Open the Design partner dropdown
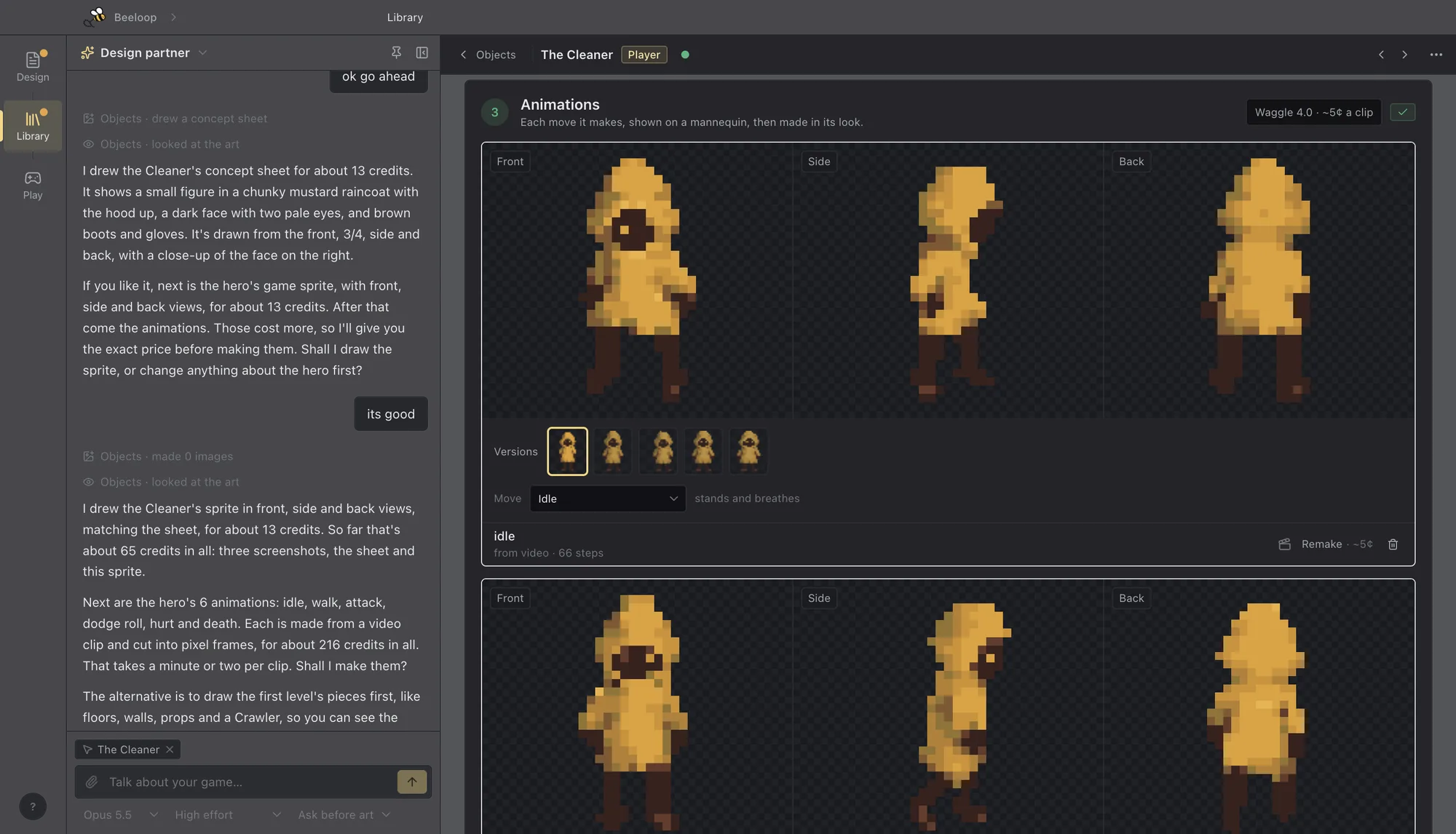Image resolution: width=1456 pixels, height=834 pixels. pos(144,52)
